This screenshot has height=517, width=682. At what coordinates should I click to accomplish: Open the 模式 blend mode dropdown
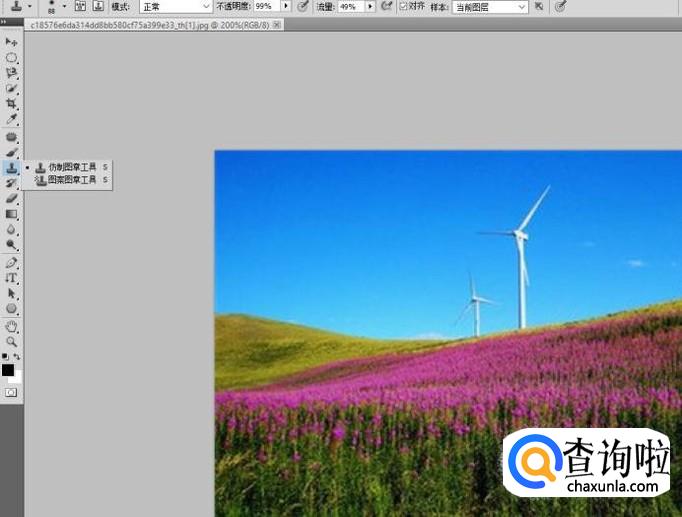(174, 6)
